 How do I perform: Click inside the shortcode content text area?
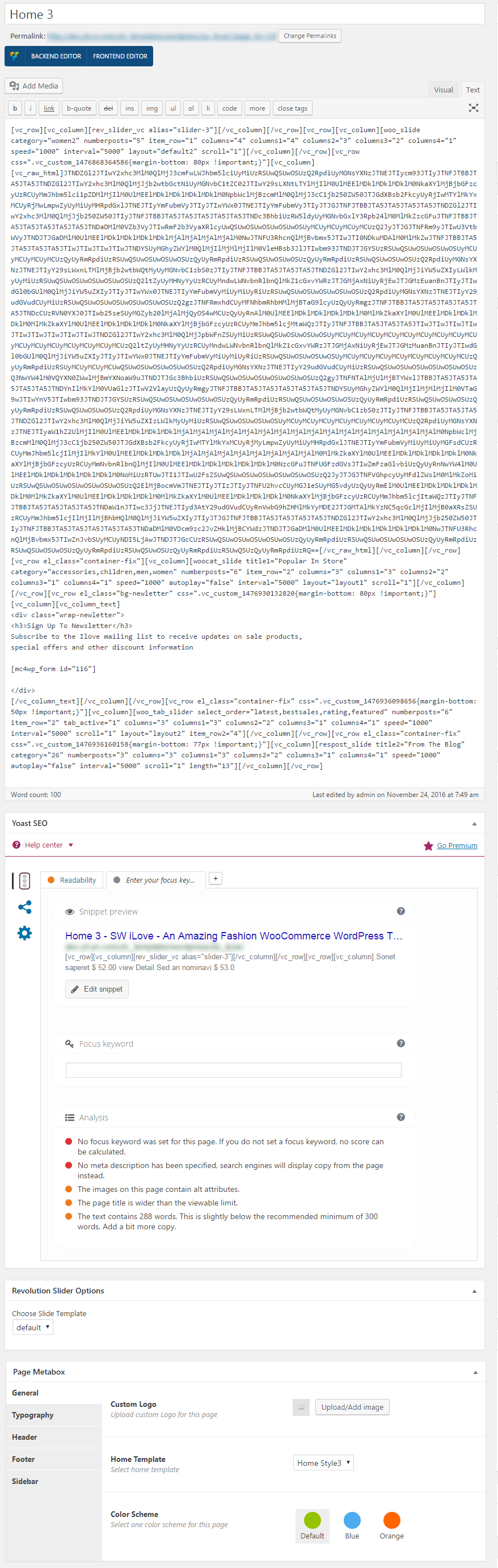coord(244,452)
